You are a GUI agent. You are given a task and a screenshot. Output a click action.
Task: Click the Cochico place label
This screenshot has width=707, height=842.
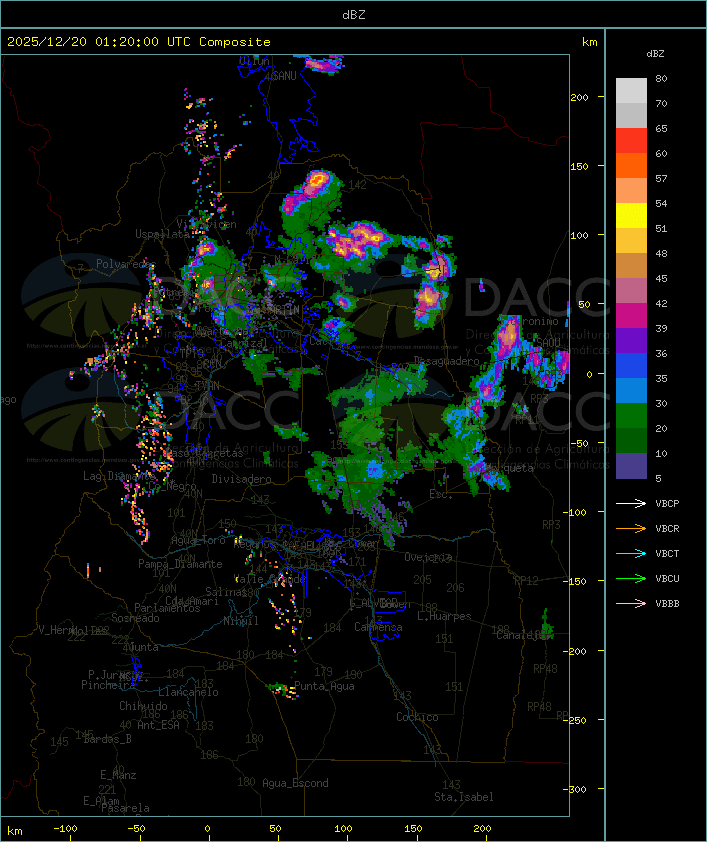point(417,717)
